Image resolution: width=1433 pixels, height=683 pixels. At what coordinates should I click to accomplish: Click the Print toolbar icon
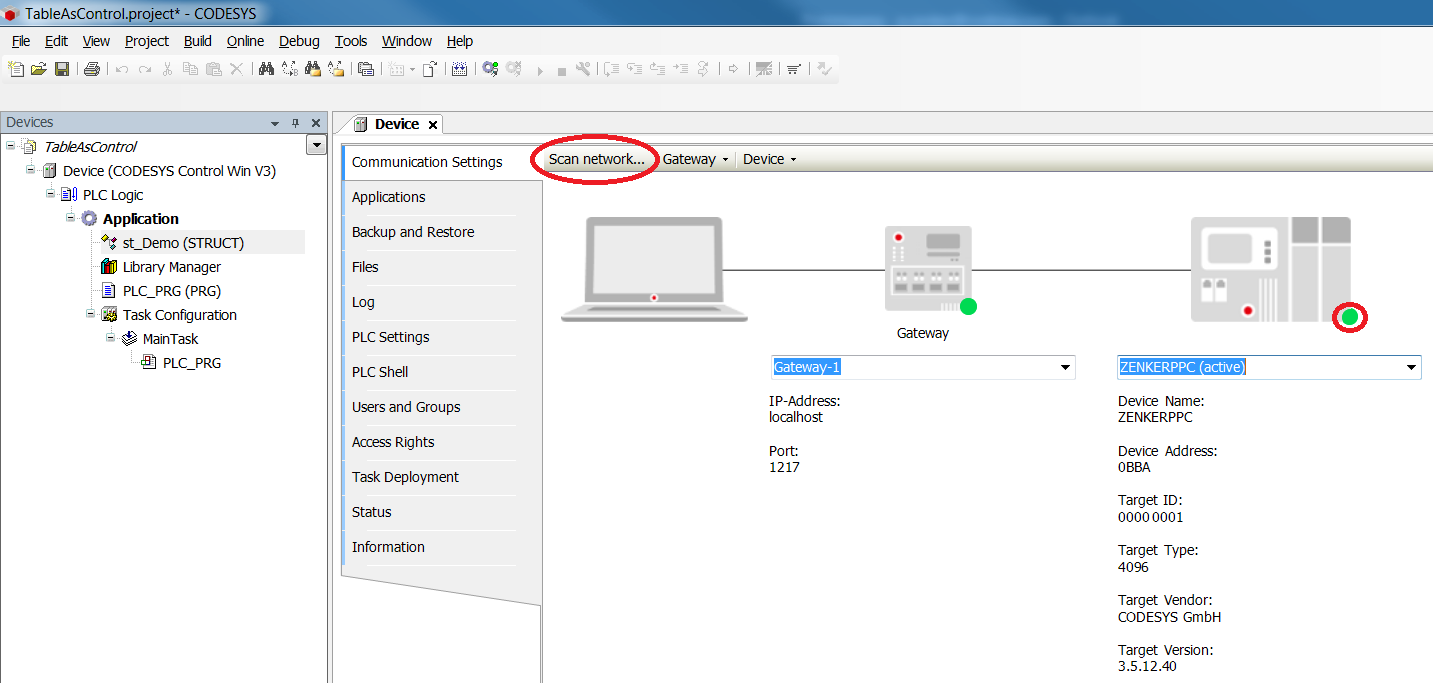[x=91, y=69]
